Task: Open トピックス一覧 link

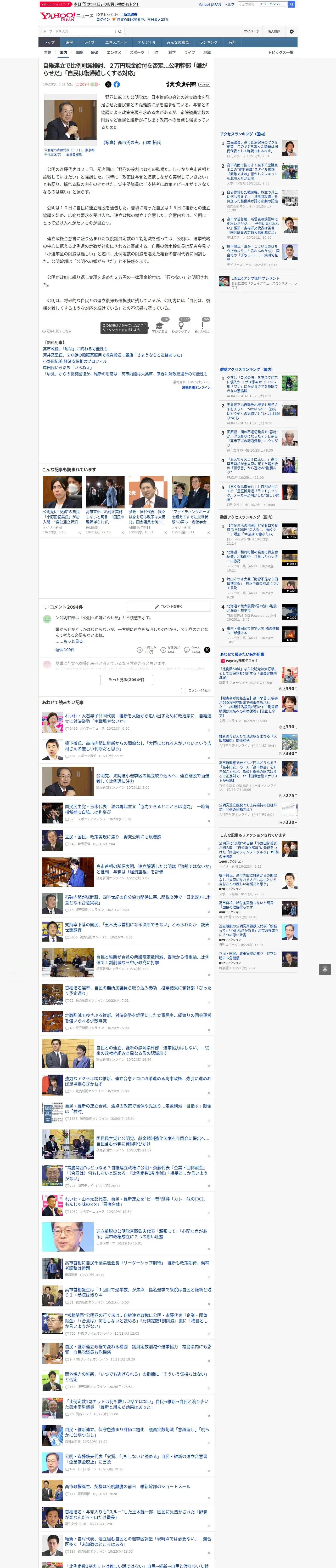Action: [281, 52]
